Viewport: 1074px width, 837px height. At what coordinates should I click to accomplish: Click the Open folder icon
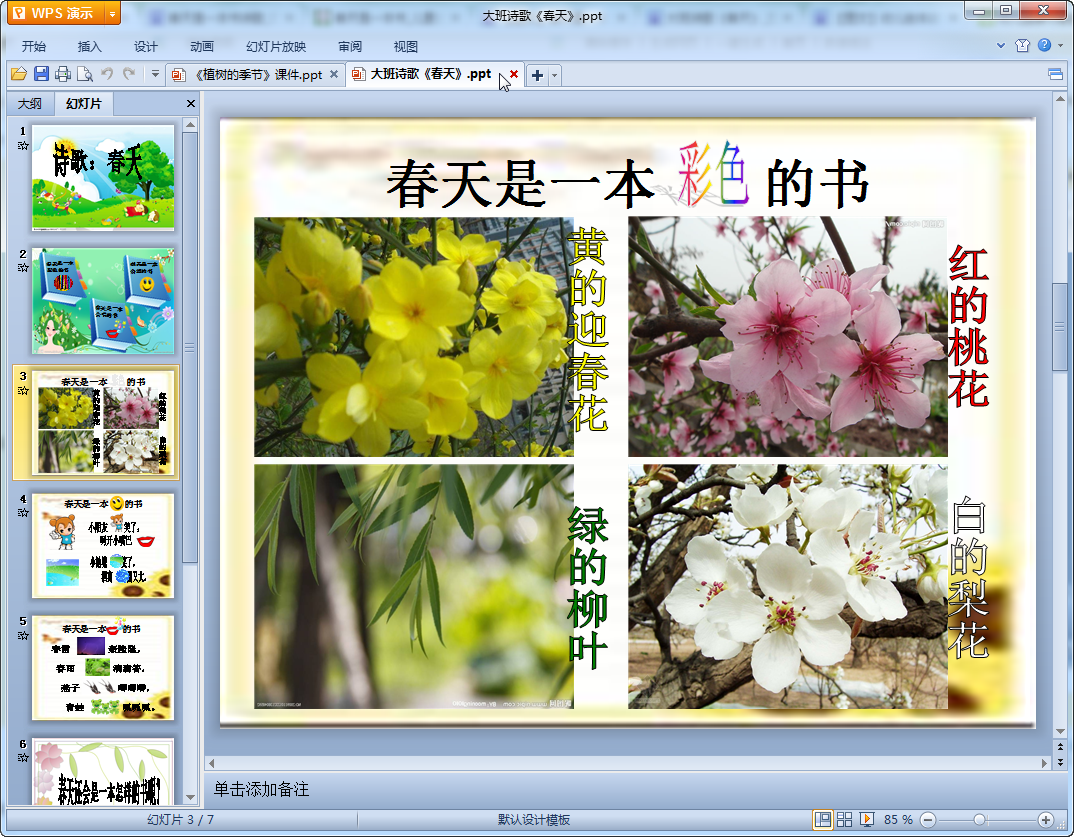tap(19, 74)
